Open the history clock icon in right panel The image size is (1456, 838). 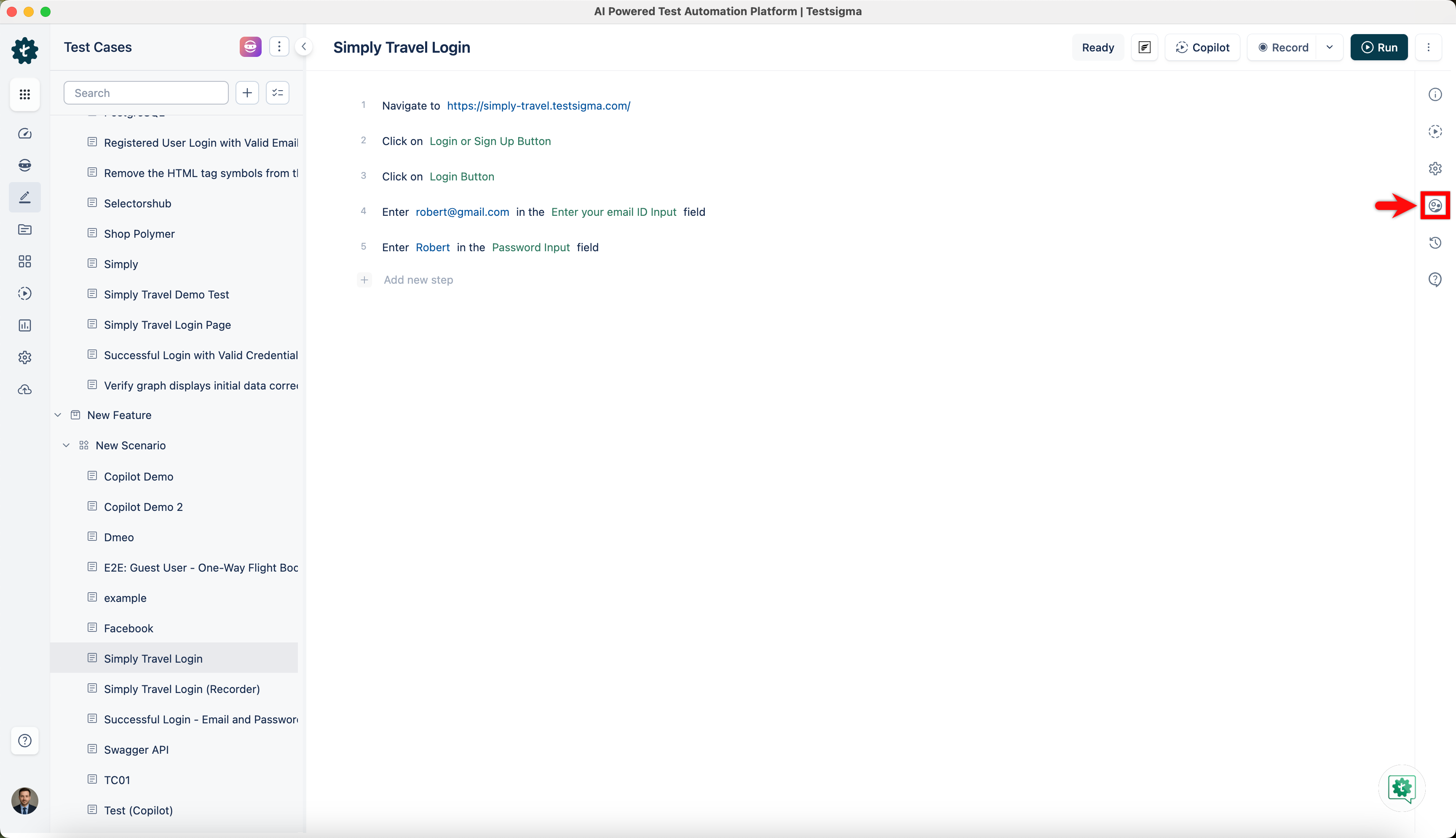pyautogui.click(x=1435, y=243)
